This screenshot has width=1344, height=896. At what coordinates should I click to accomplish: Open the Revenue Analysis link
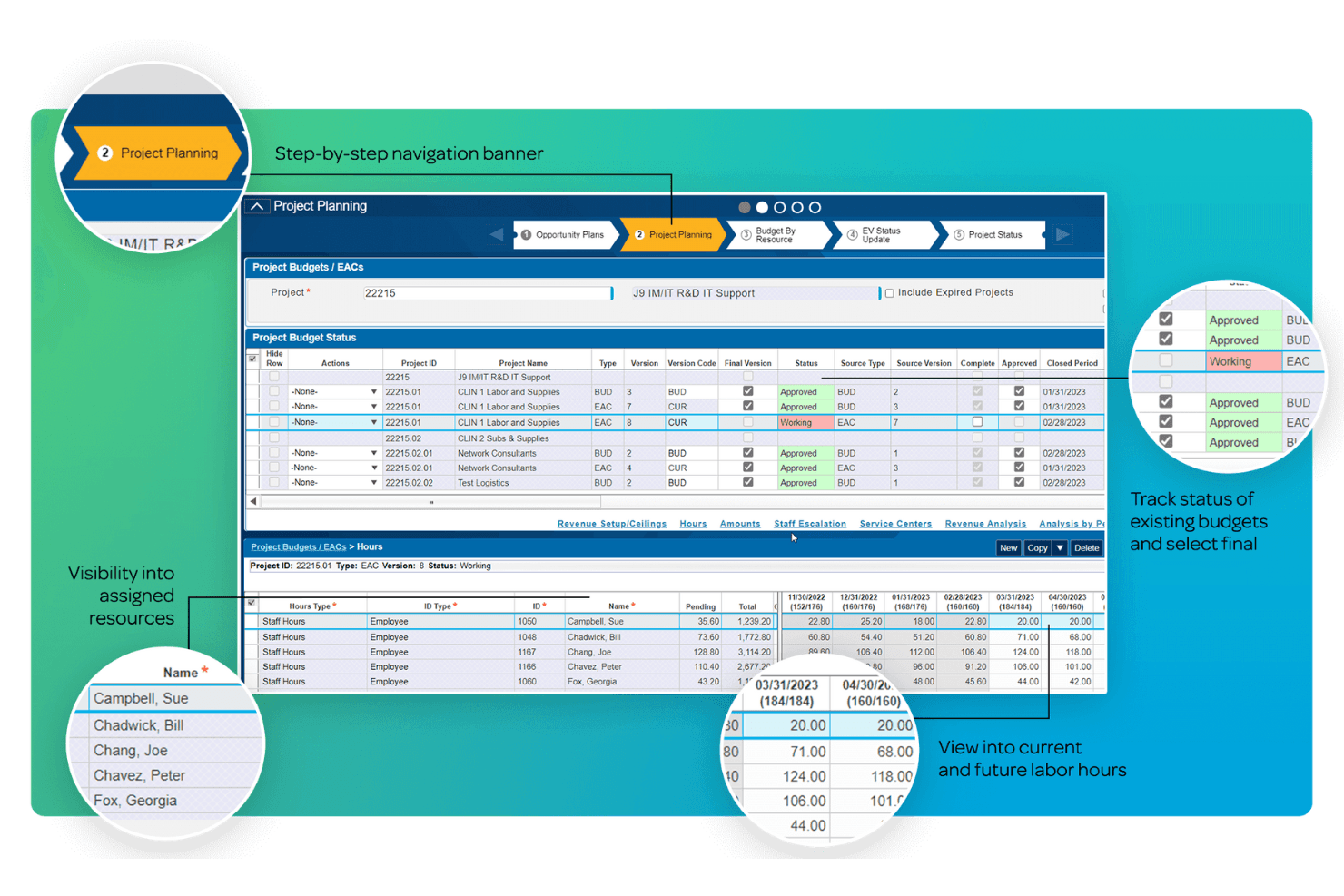[985, 524]
